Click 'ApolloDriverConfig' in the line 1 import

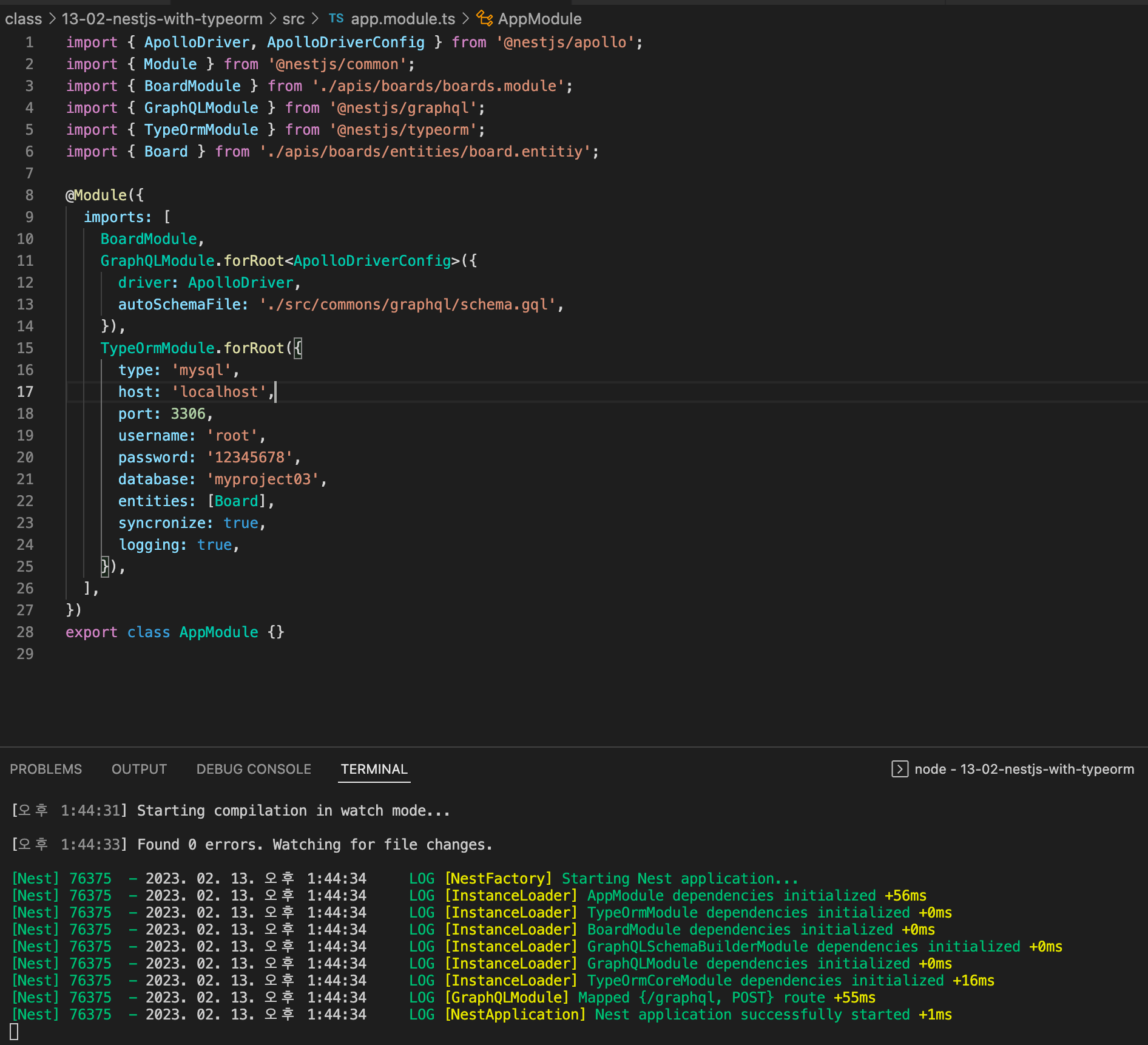click(346, 42)
